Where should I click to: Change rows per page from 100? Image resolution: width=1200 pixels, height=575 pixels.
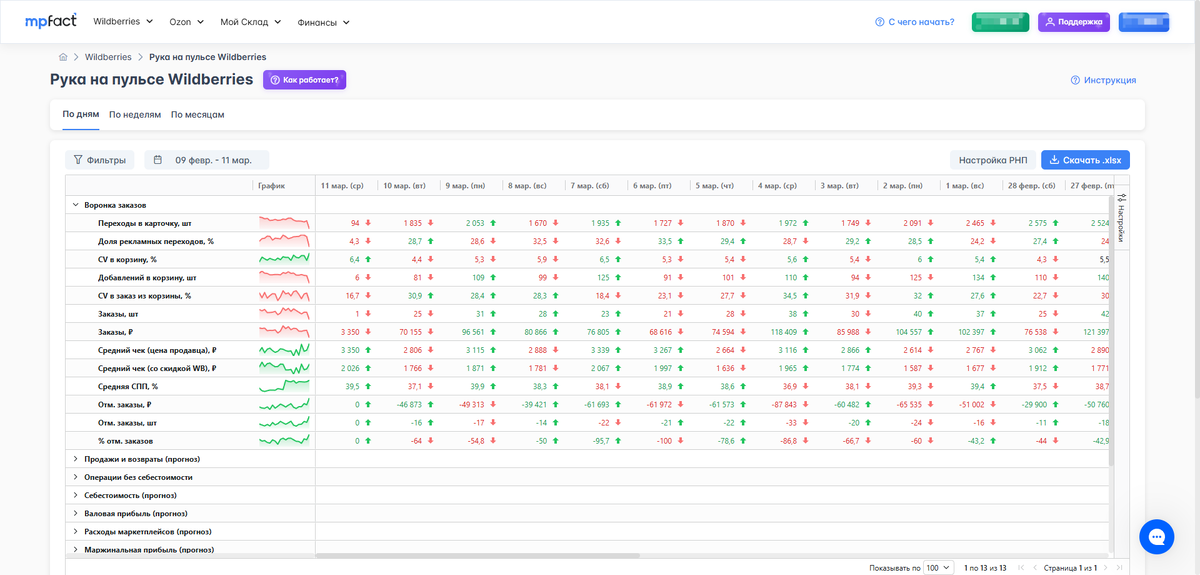pyautogui.click(x=939, y=568)
